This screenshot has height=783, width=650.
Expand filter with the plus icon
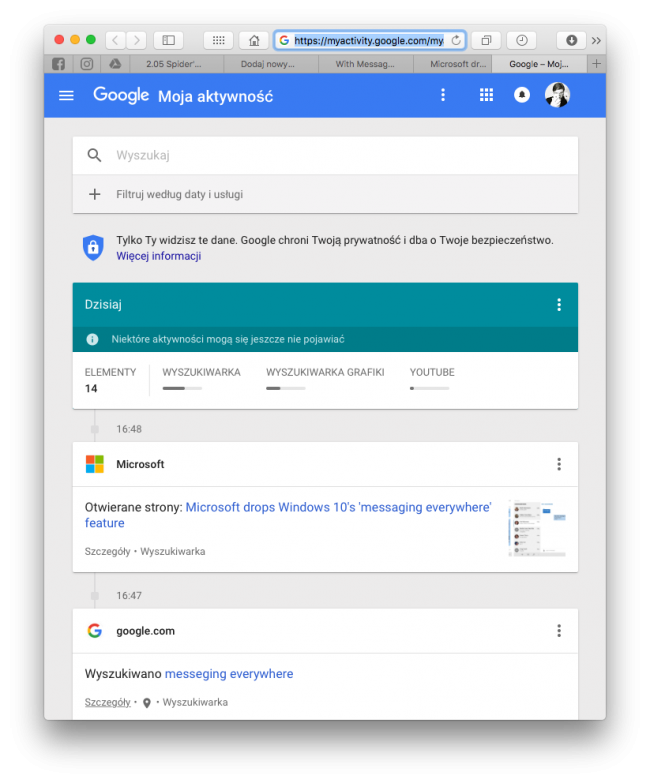95,194
